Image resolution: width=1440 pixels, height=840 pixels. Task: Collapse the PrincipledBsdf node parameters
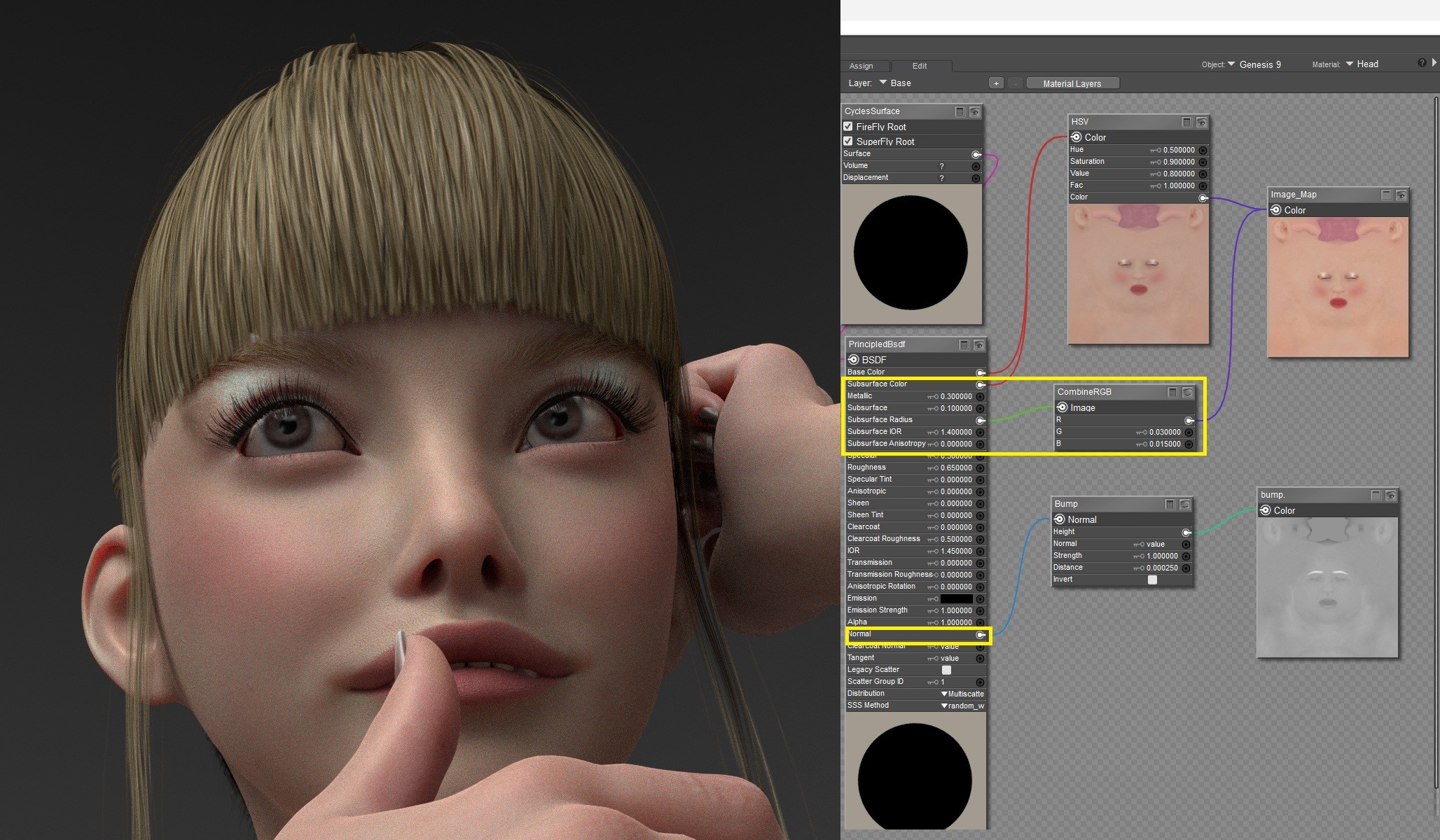(x=964, y=344)
